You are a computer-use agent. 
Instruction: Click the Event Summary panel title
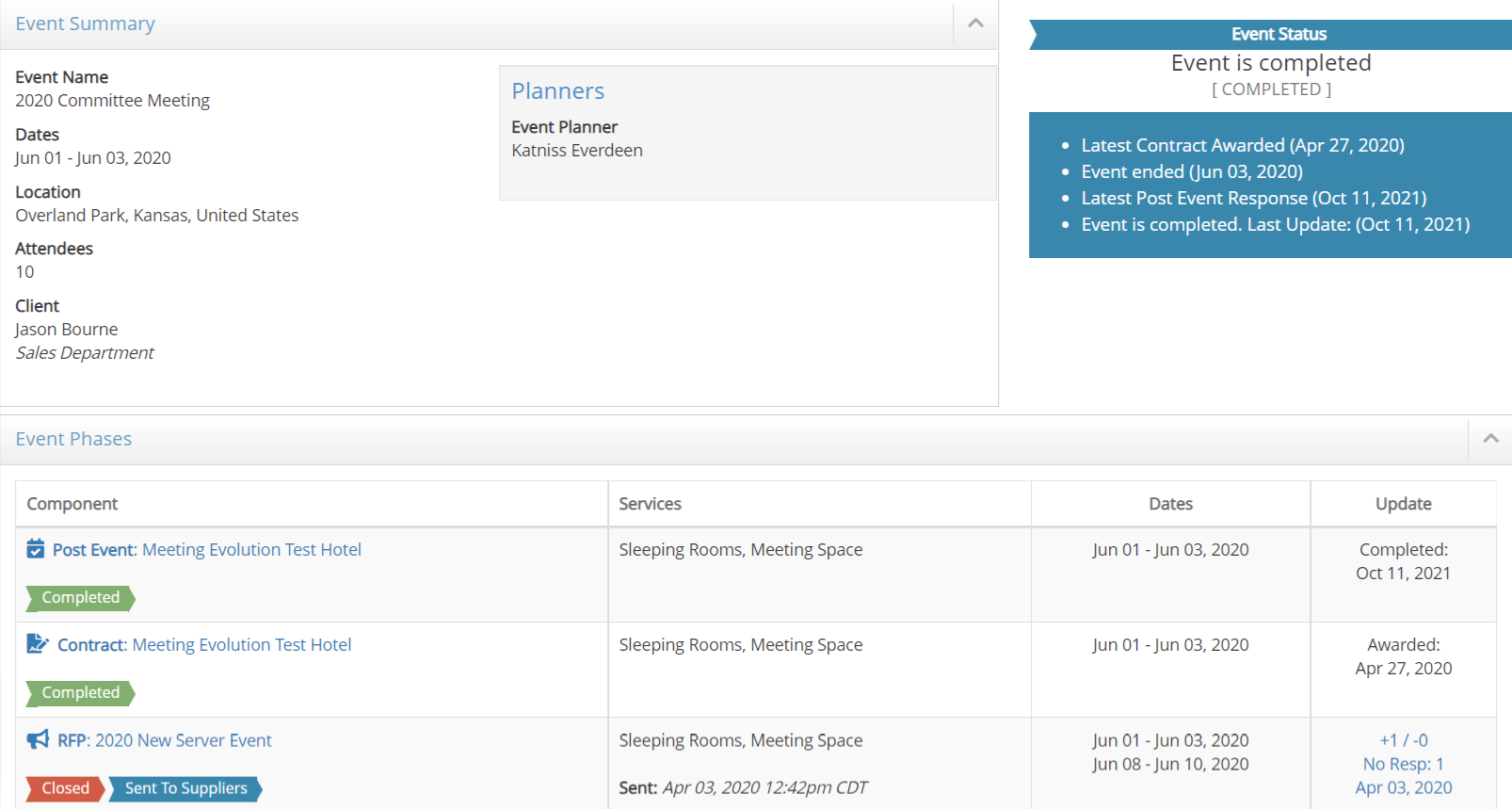coord(85,24)
